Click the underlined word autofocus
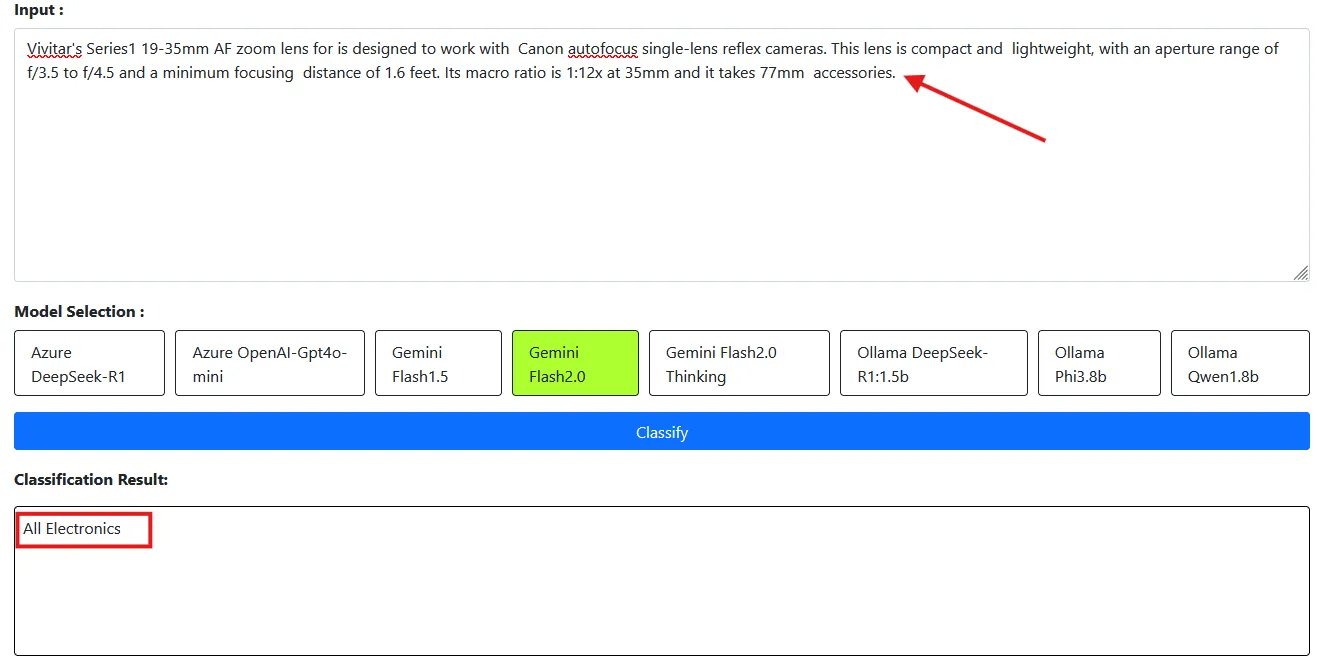This screenshot has height=665, width=1324. coord(604,48)
